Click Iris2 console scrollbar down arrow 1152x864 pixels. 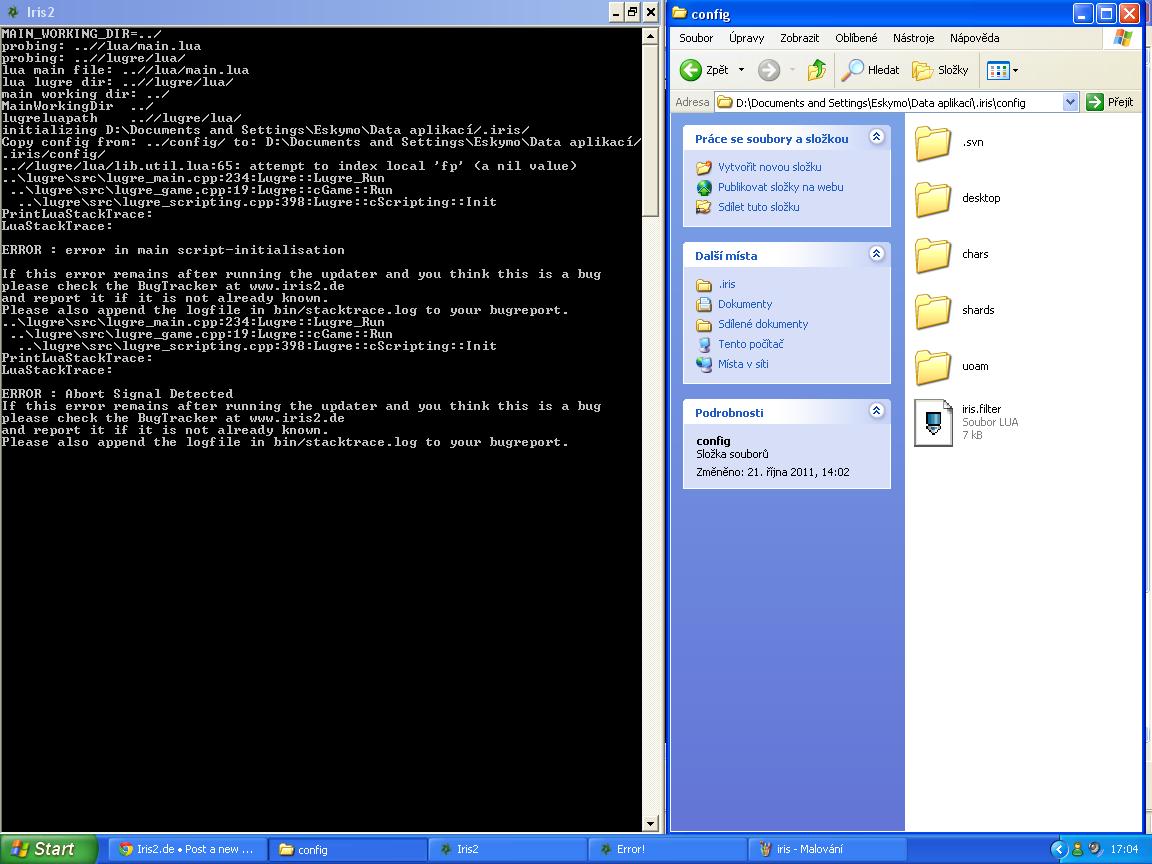pyautogui.click(x=650, y=824)
